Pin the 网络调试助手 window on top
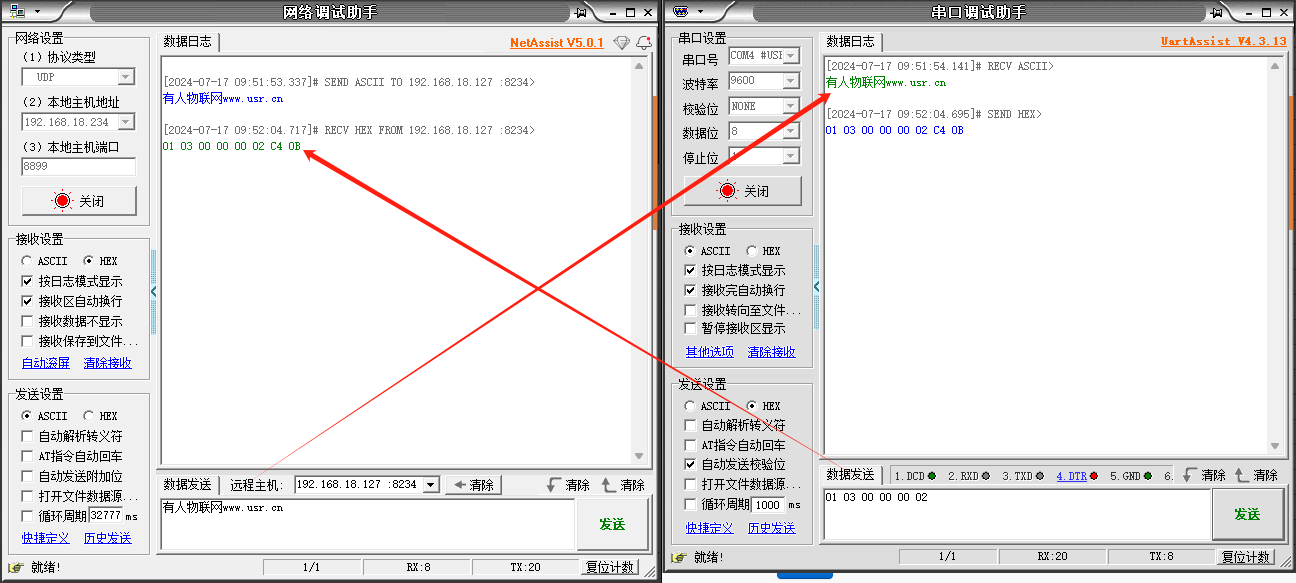 [581, 12]
